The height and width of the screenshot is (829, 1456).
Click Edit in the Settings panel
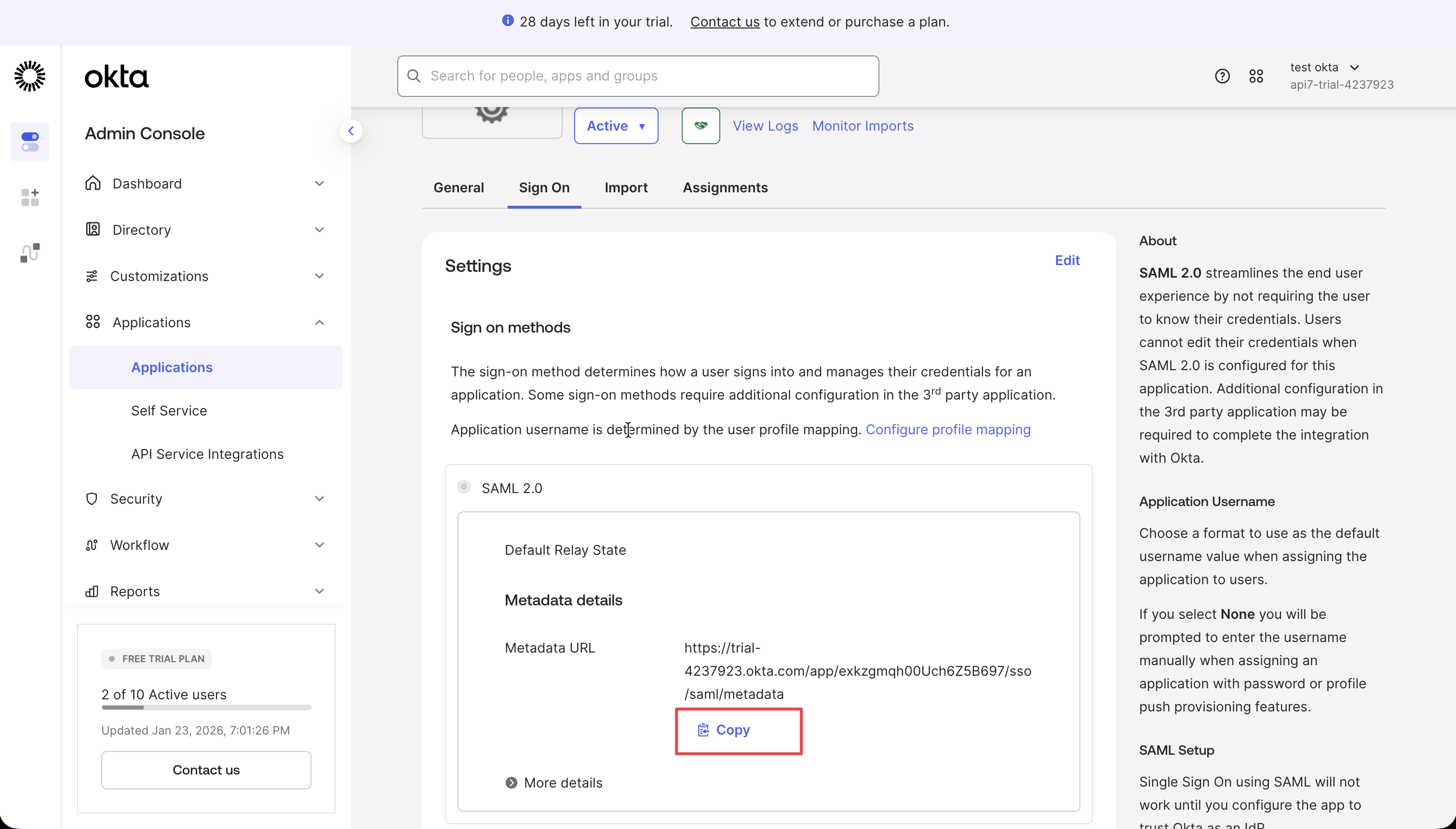point(1066,260)
